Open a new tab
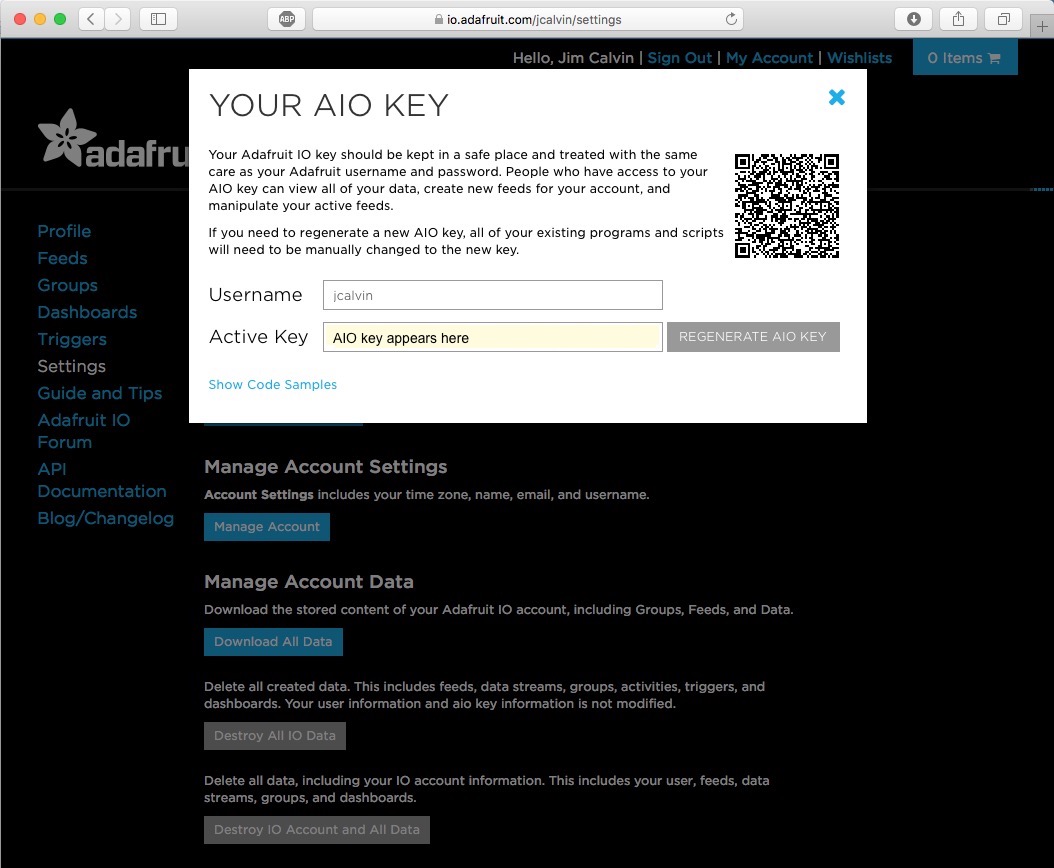The image size is (1054, 868). click(1042, 27)
